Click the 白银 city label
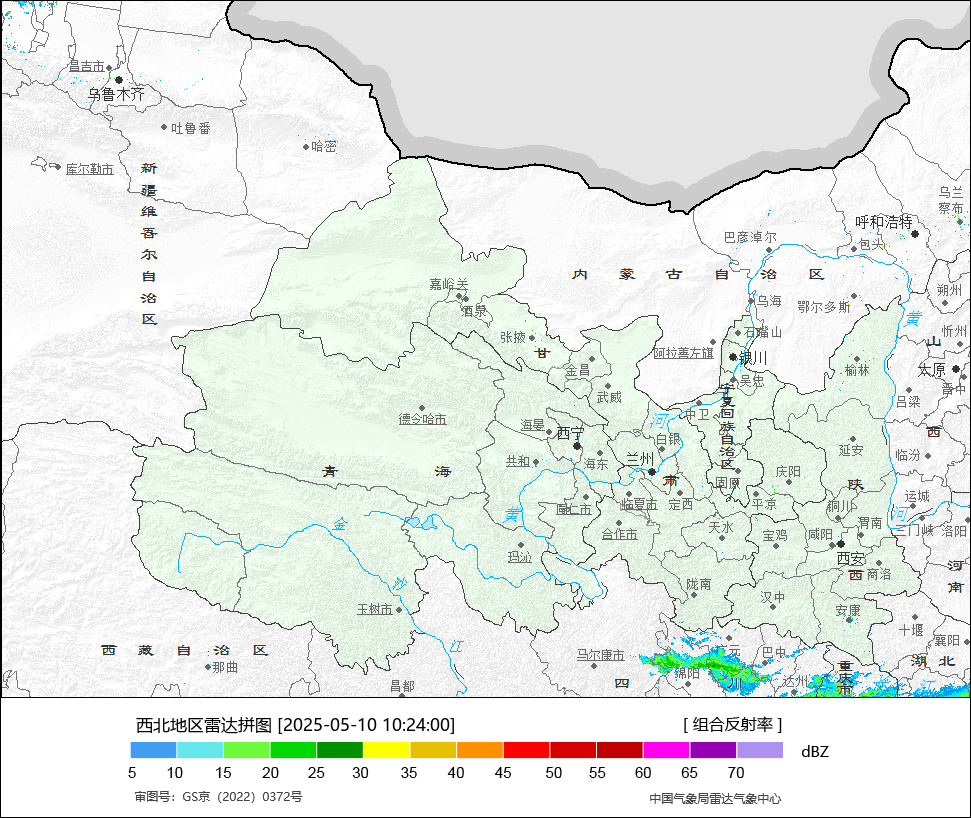 (x=668, y=439)
